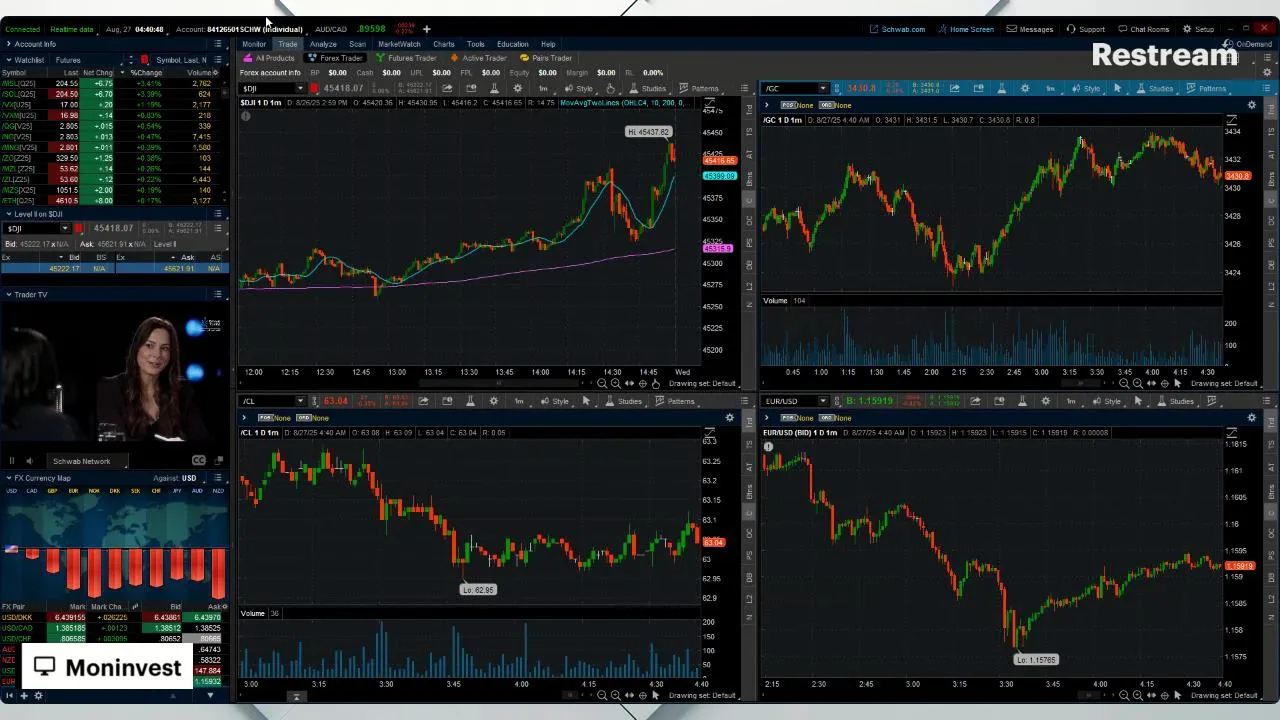Expand position panel arrow on EUR/USD chart
This screenshot has width=1280, height=720.
point(766,417)
